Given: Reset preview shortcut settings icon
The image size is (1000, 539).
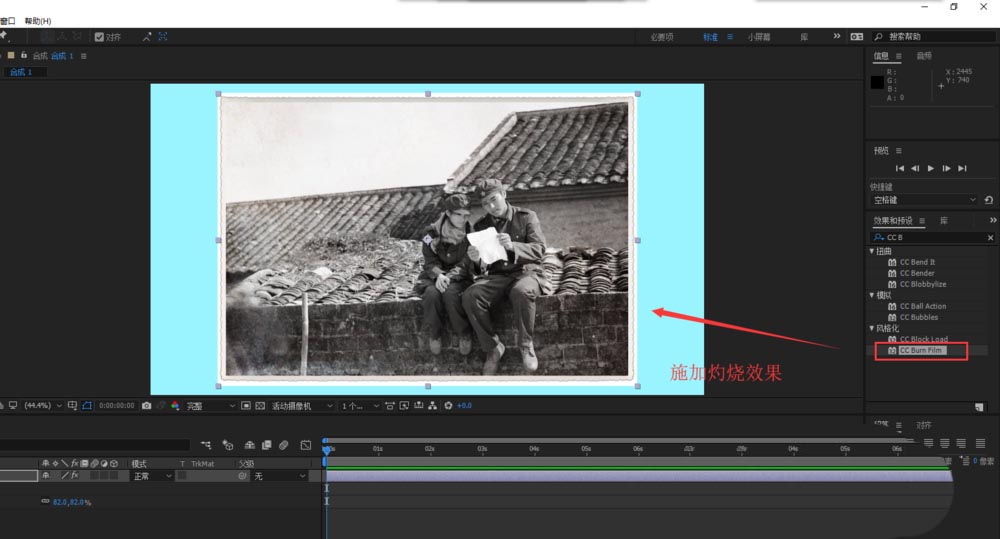Looking at the screenshot, I should click(x=989, y=200).
